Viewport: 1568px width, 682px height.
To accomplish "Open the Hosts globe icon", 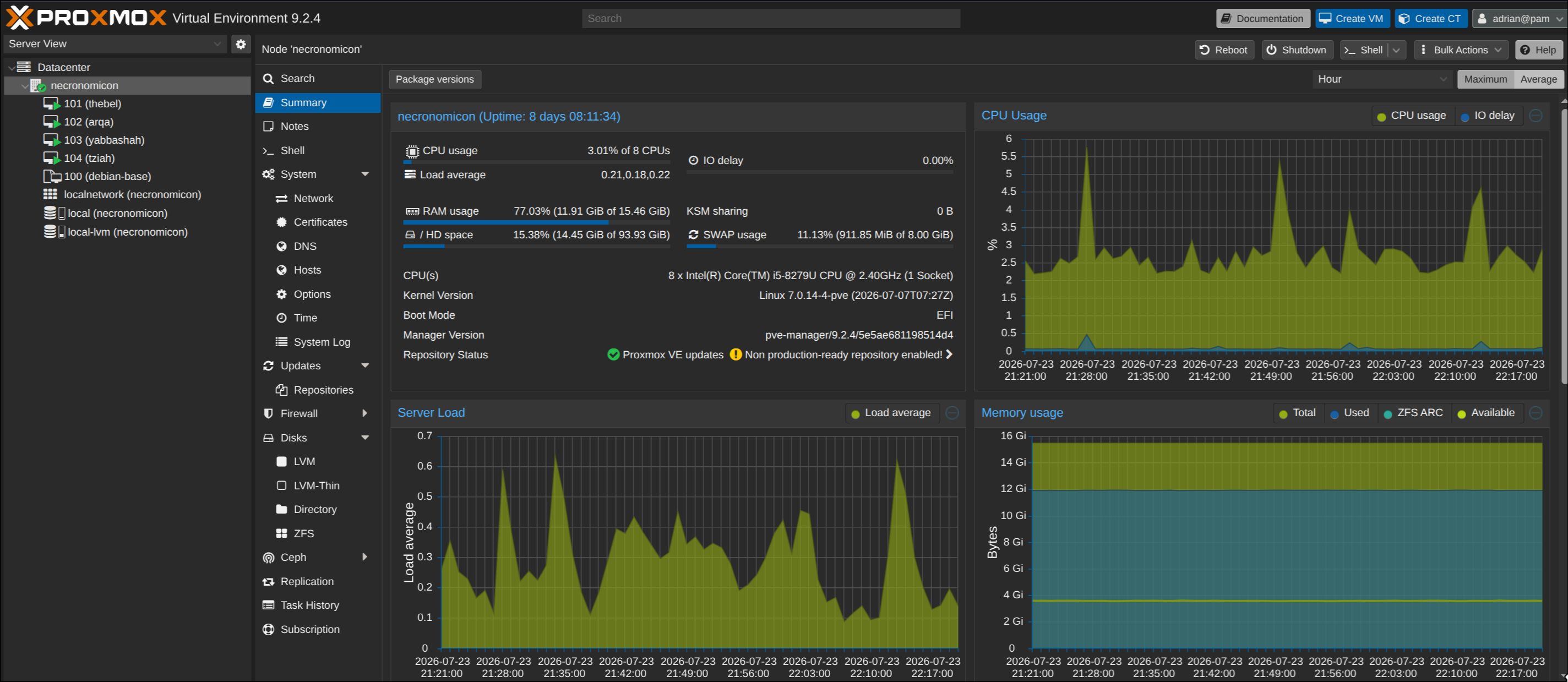I will [281, 270].
